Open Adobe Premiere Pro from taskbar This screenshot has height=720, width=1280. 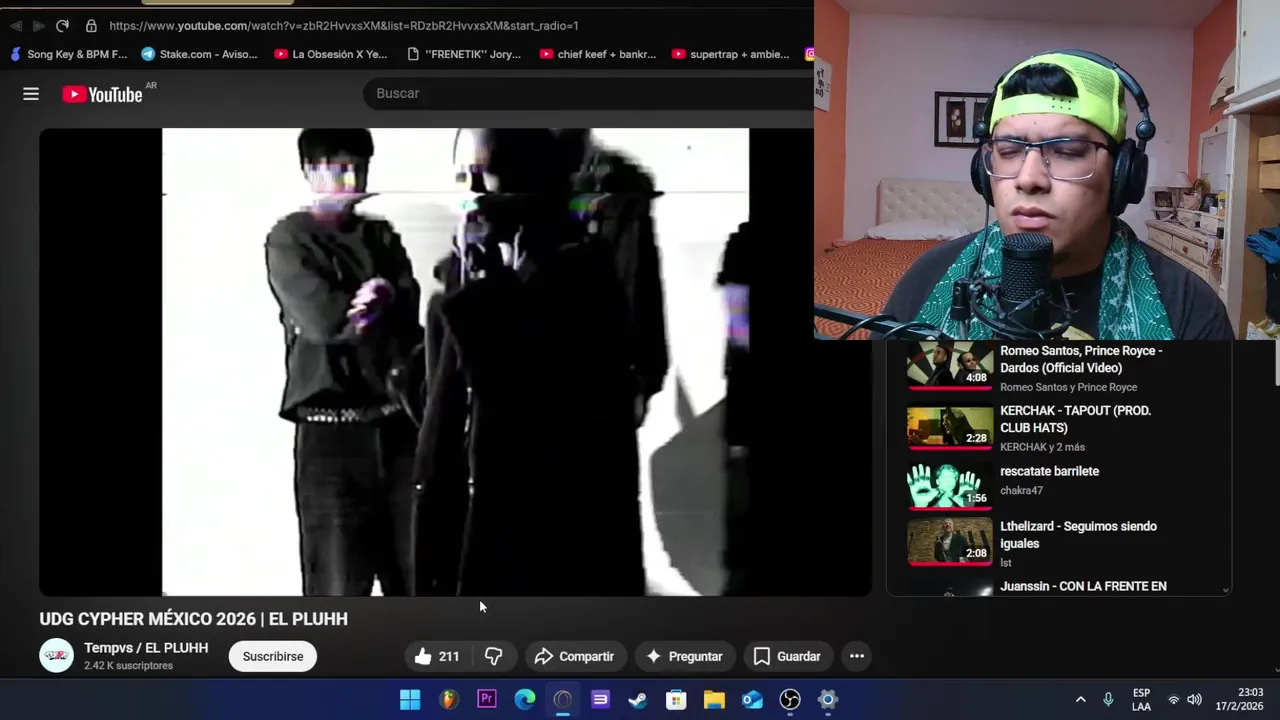point(487,699)
